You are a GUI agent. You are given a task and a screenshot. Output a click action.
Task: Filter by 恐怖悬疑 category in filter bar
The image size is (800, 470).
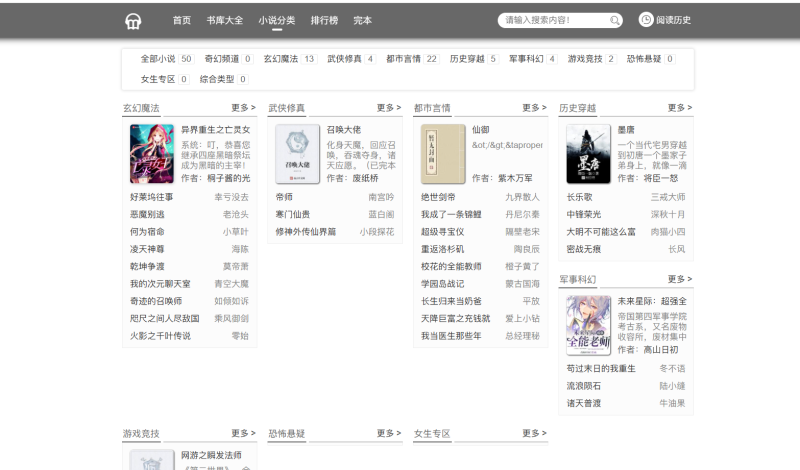point(644,59)
